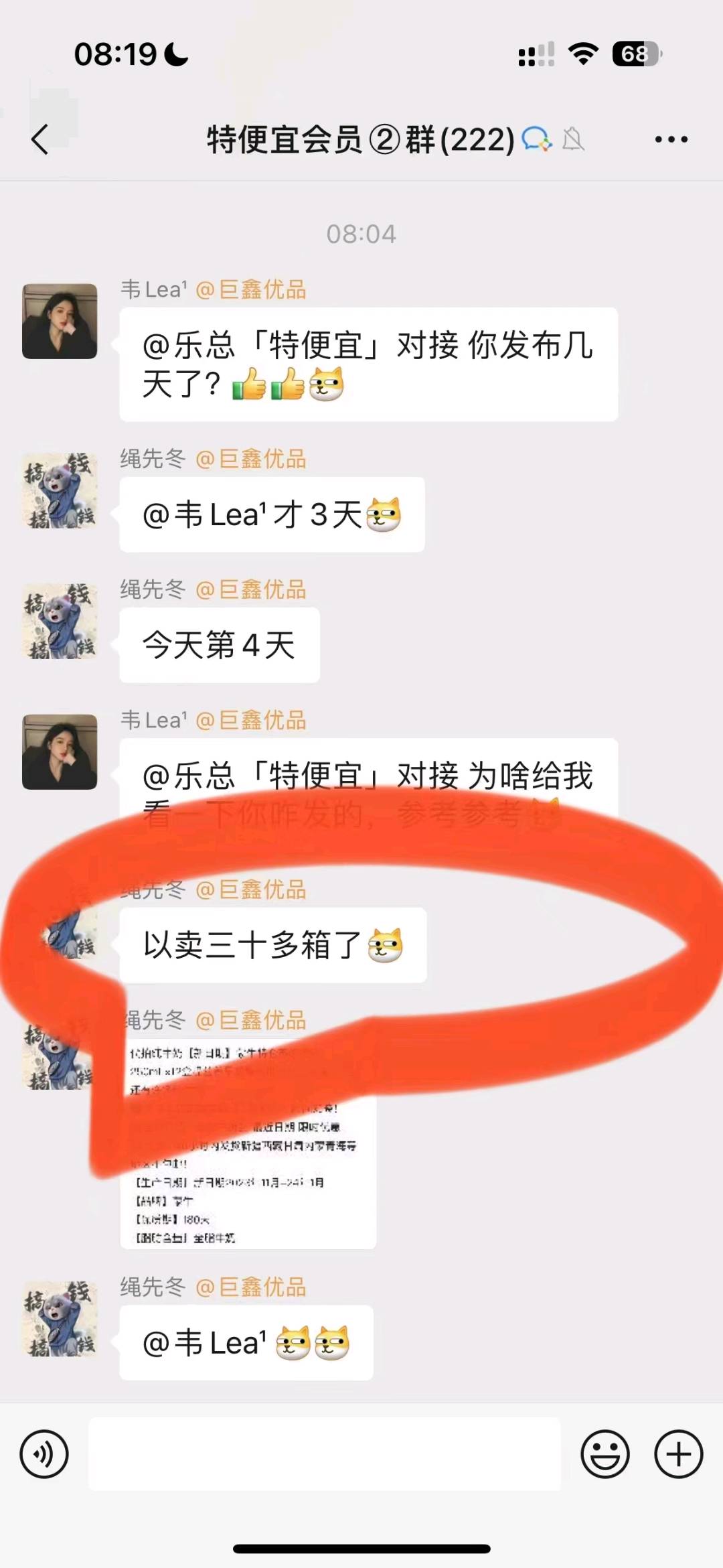Tap the '今天第4天' message bubble
This screenshot has width=723, height=1568.
220,645
